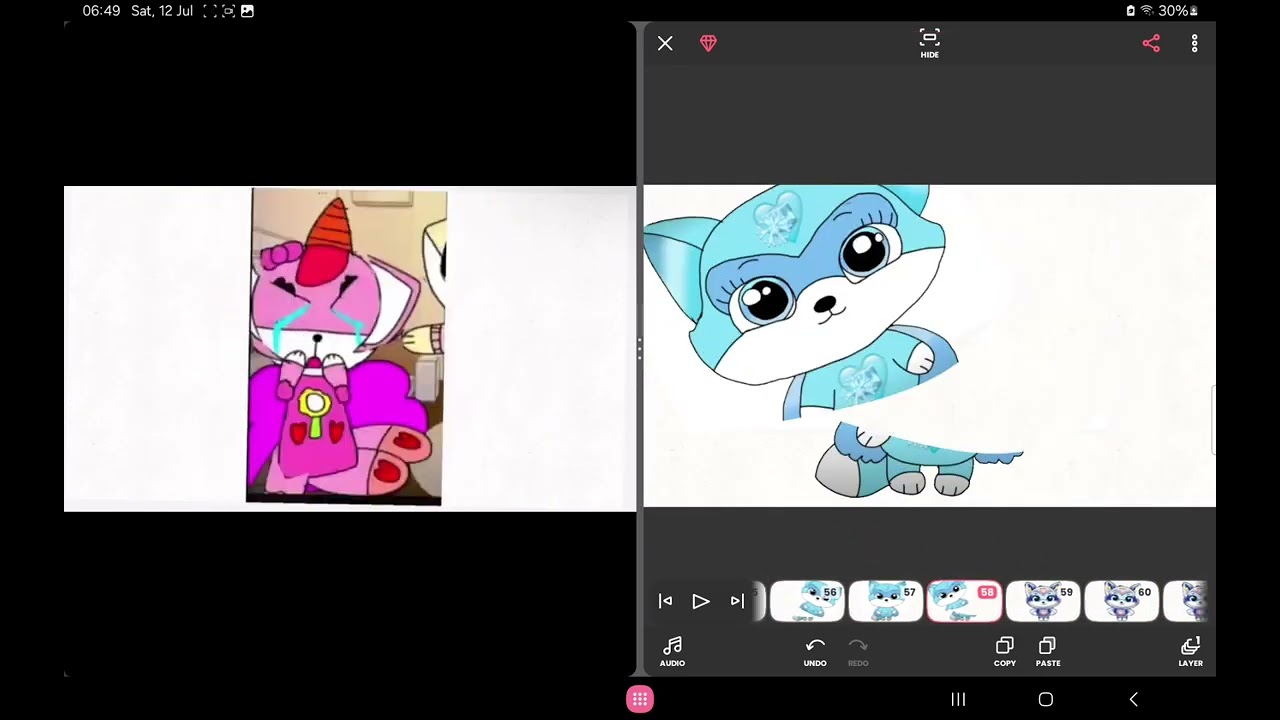Select frame 59 thumbnail

pos(1043,601)
